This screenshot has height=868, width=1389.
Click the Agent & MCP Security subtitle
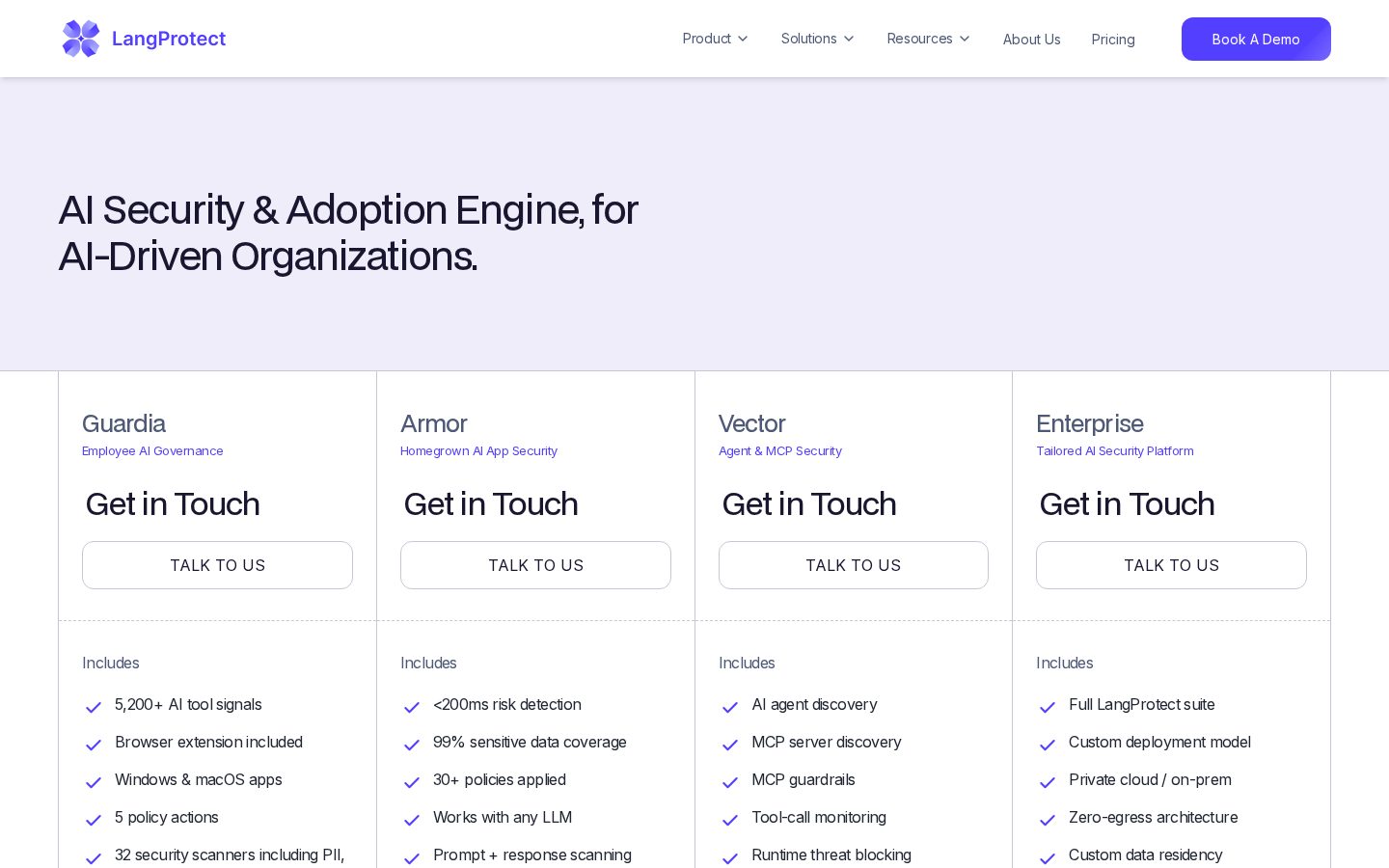pos(780,450)
